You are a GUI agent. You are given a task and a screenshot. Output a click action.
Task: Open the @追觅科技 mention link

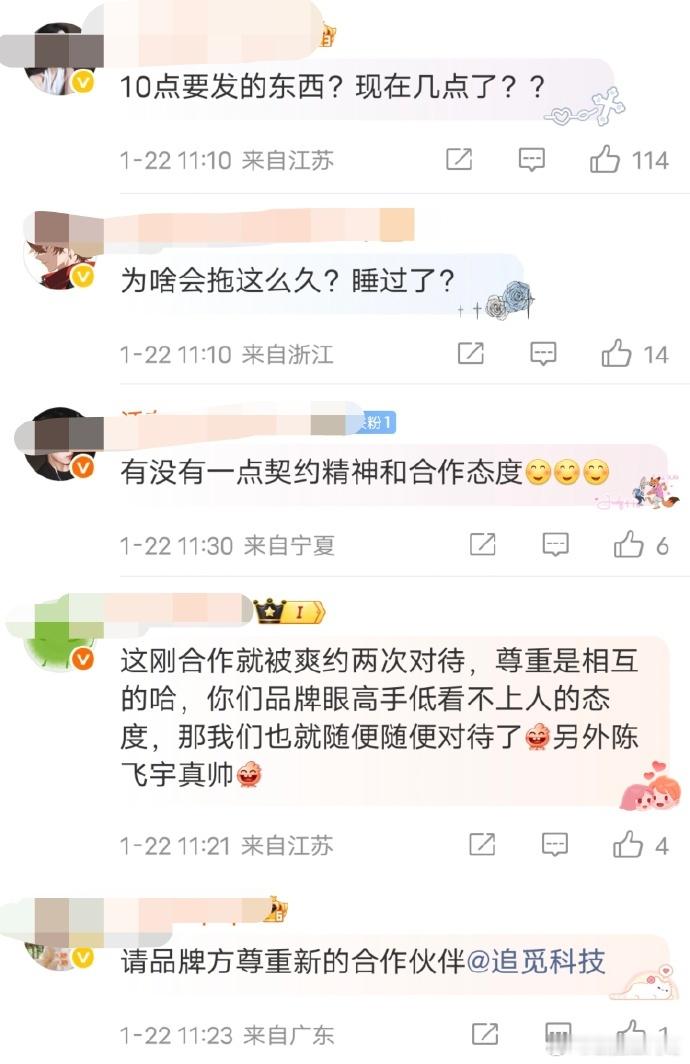[536, 962]
